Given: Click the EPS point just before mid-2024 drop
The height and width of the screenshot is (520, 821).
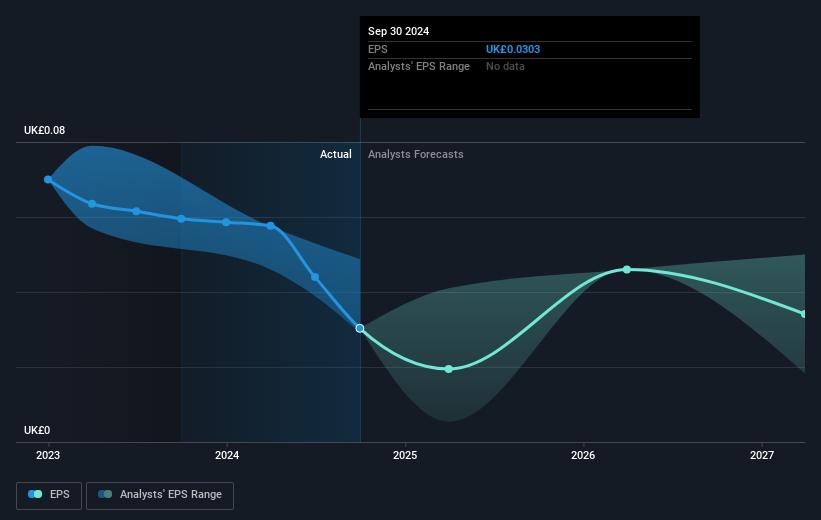Looking at the screenshot, I should 271,226.
